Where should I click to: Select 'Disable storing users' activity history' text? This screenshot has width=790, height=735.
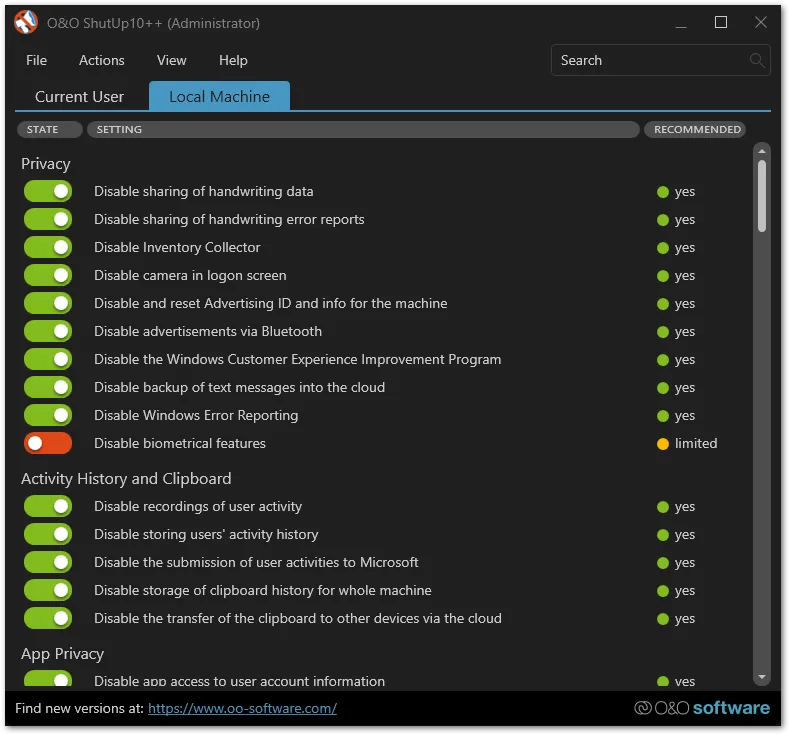pos(206,534)
